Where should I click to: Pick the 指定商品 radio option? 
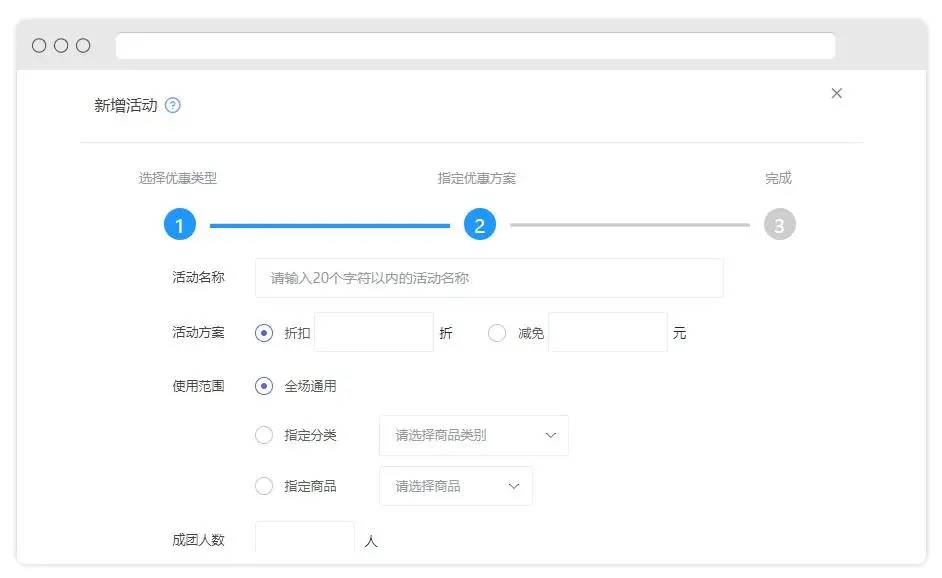(x=264, y=486)
